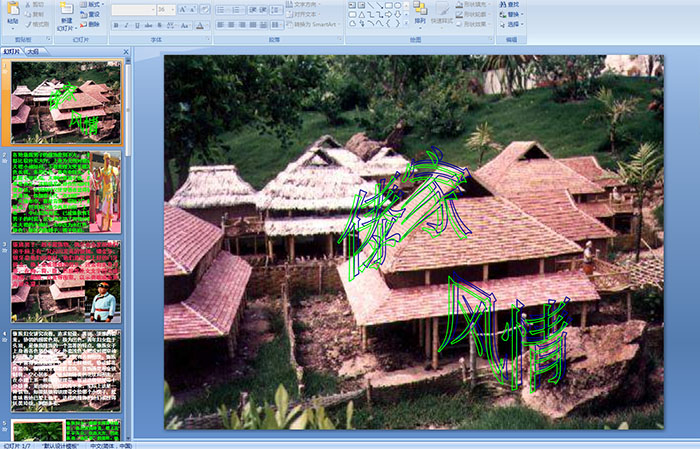This screenshot has height=449, width=700.
Task: Select the Rectangle shape
Action: 388,5
